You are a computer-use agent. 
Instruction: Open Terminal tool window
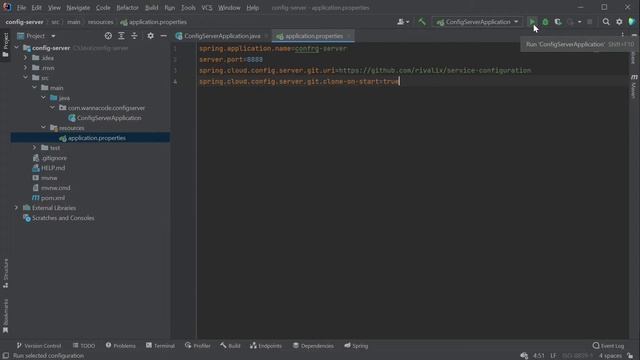coord(160,346)
